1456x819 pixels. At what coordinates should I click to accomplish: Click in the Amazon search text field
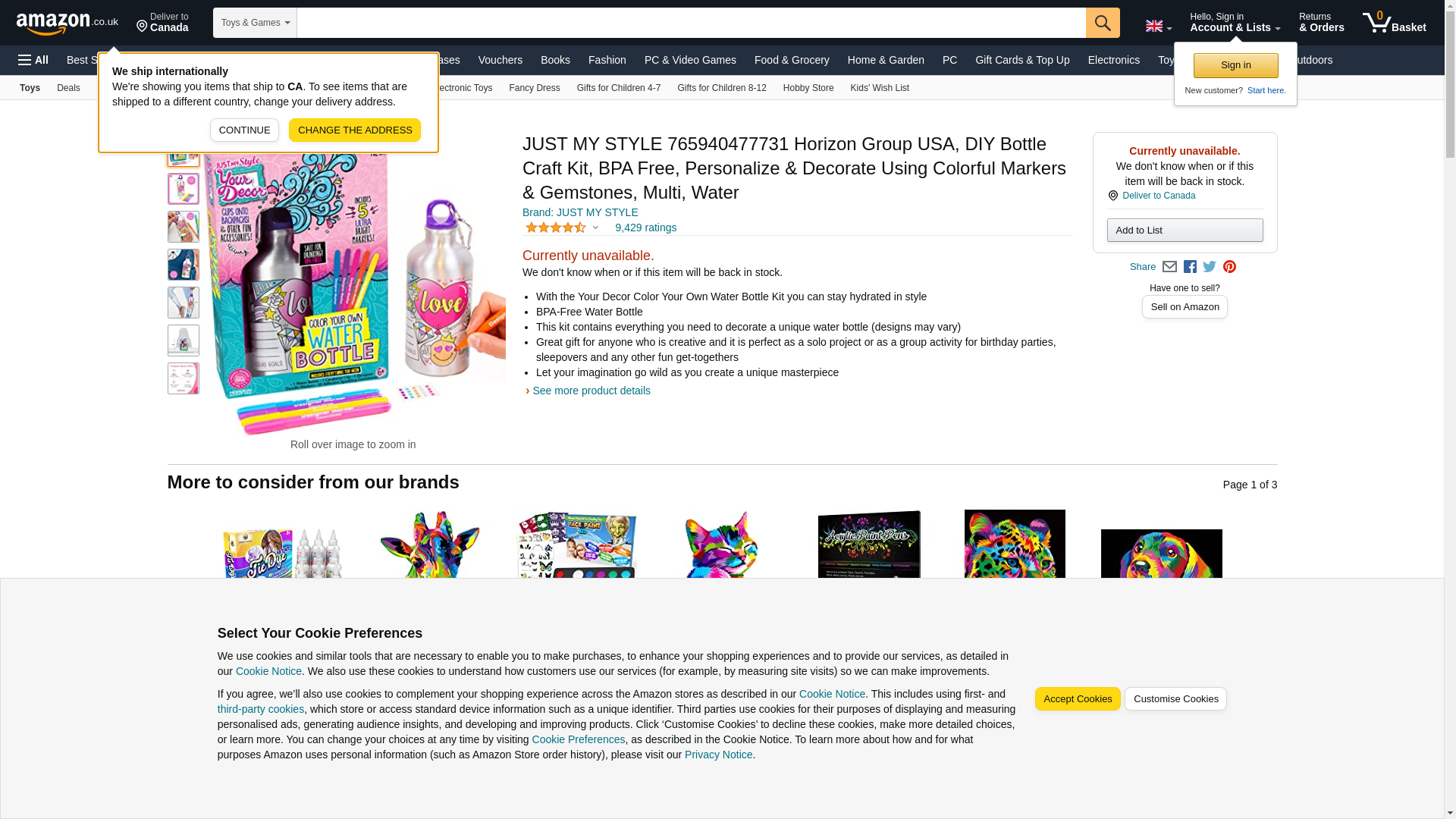point(692,23)
